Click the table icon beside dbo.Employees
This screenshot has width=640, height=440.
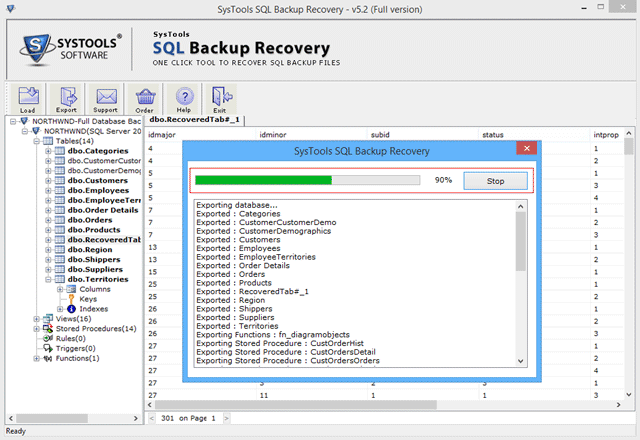click(60, 190)
